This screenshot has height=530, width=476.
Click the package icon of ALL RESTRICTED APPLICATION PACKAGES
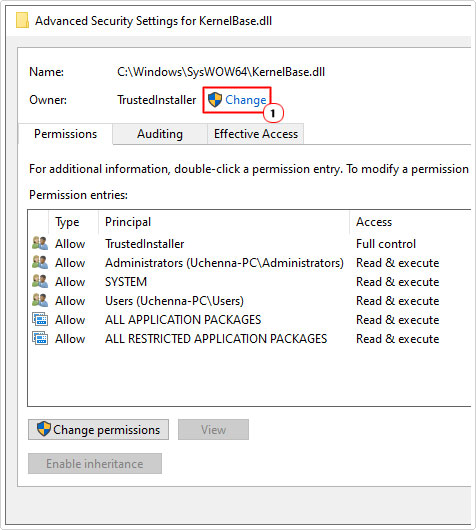pos(40,338)
